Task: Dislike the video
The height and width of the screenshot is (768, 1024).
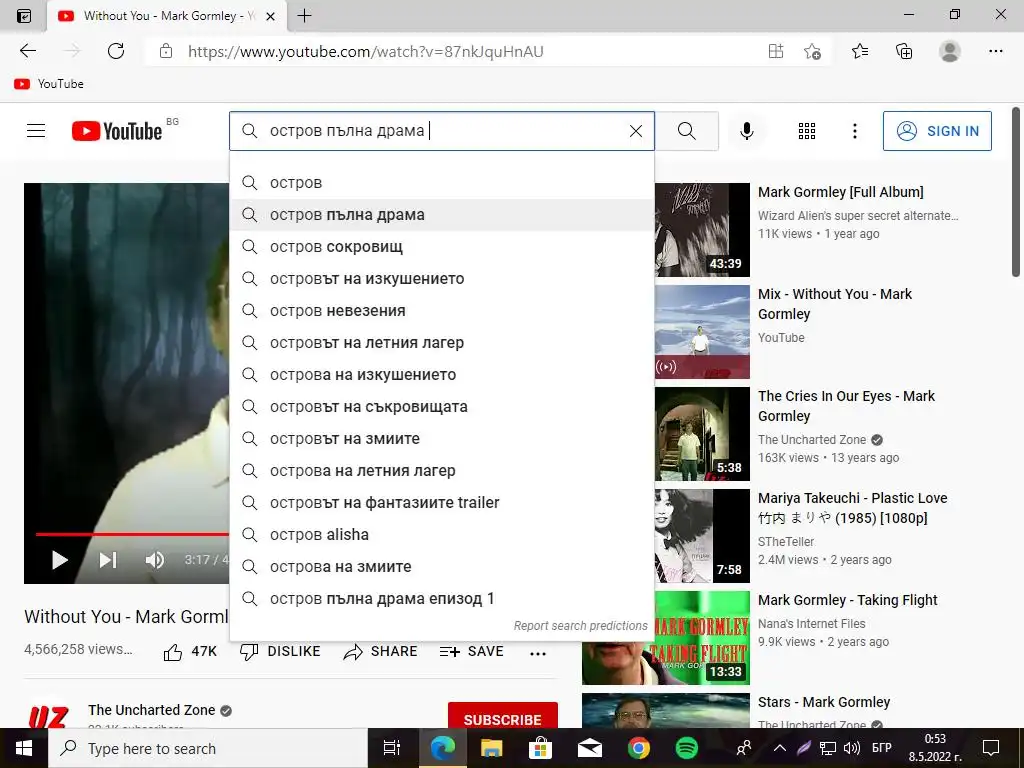Action: pos(280,652)
